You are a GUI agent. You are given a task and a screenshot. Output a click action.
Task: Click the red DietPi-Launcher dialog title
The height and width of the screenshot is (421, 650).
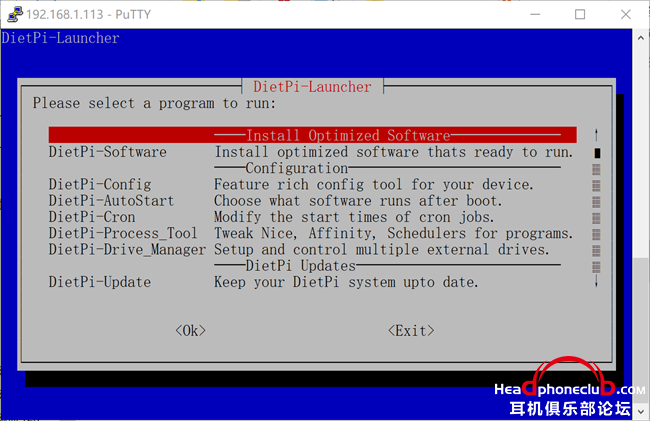(x=312, y=86)
